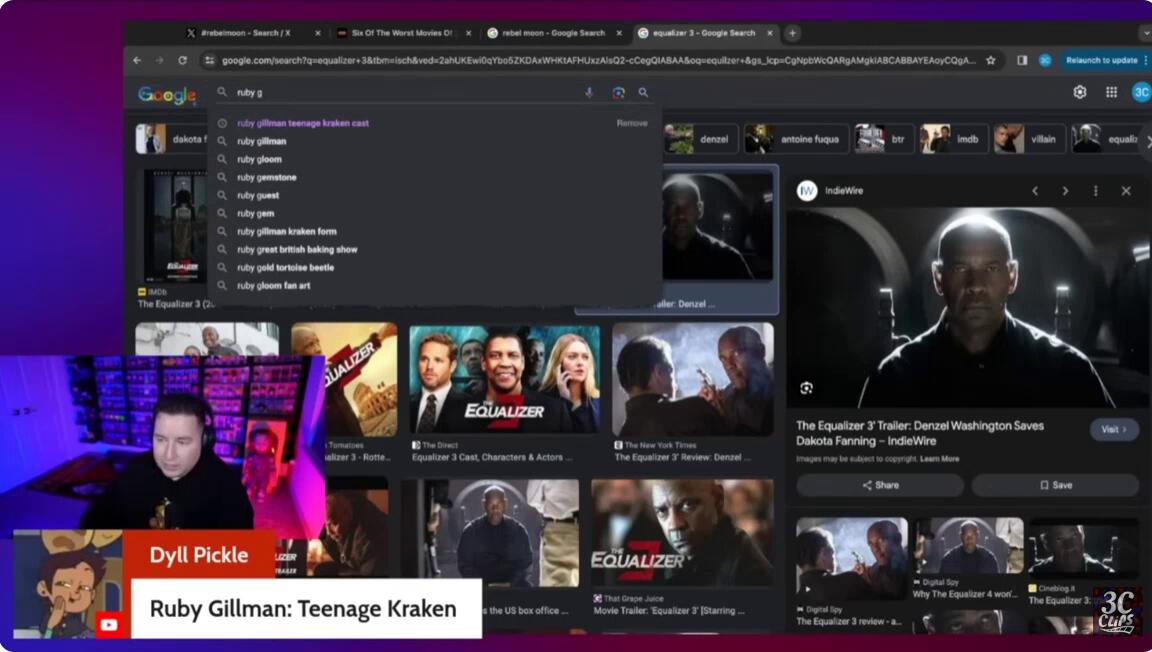Share the previewed Equalizer 3 image

coord(880,485)
